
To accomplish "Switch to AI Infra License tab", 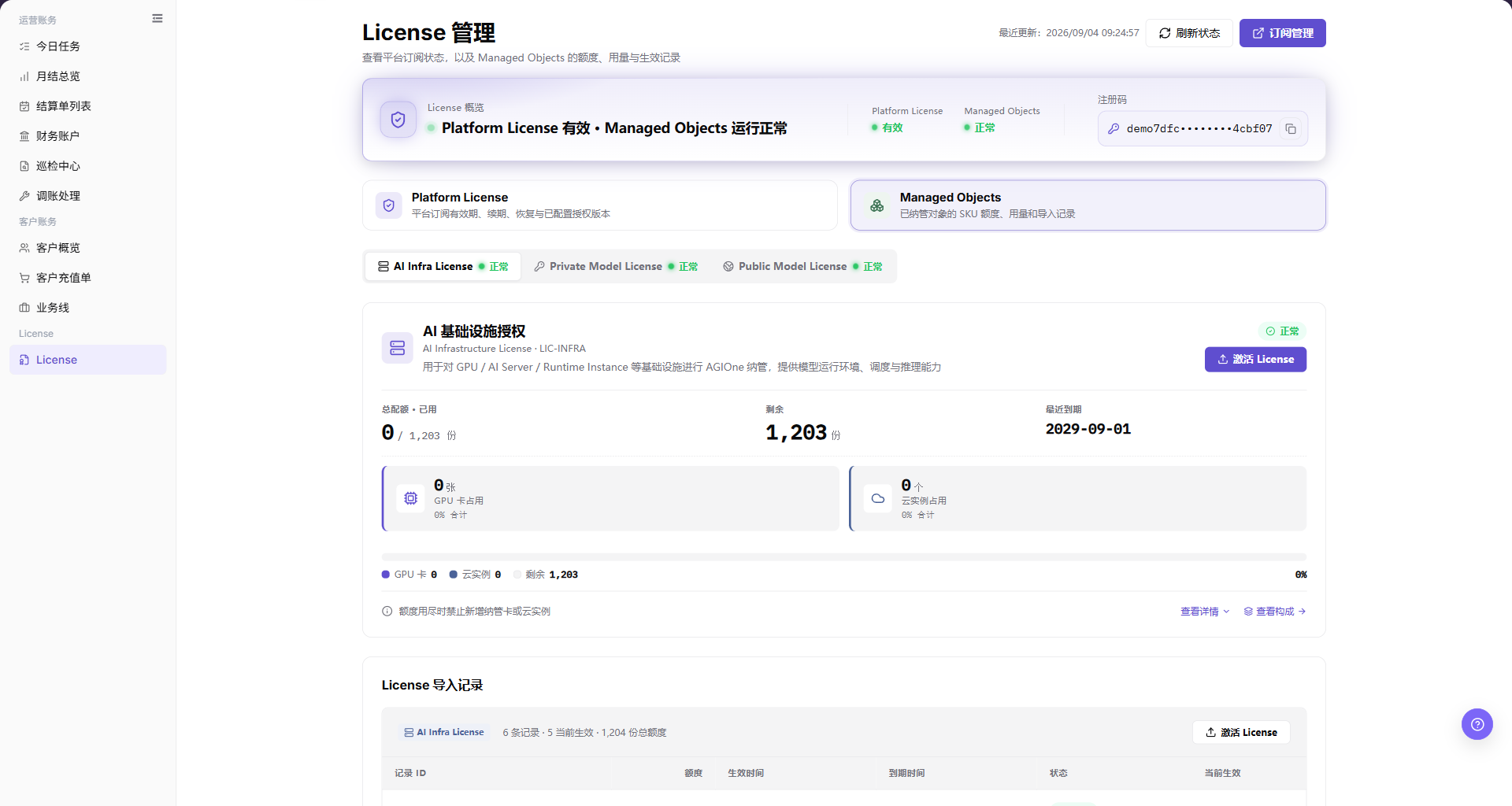I will click(x=443, y=267).
